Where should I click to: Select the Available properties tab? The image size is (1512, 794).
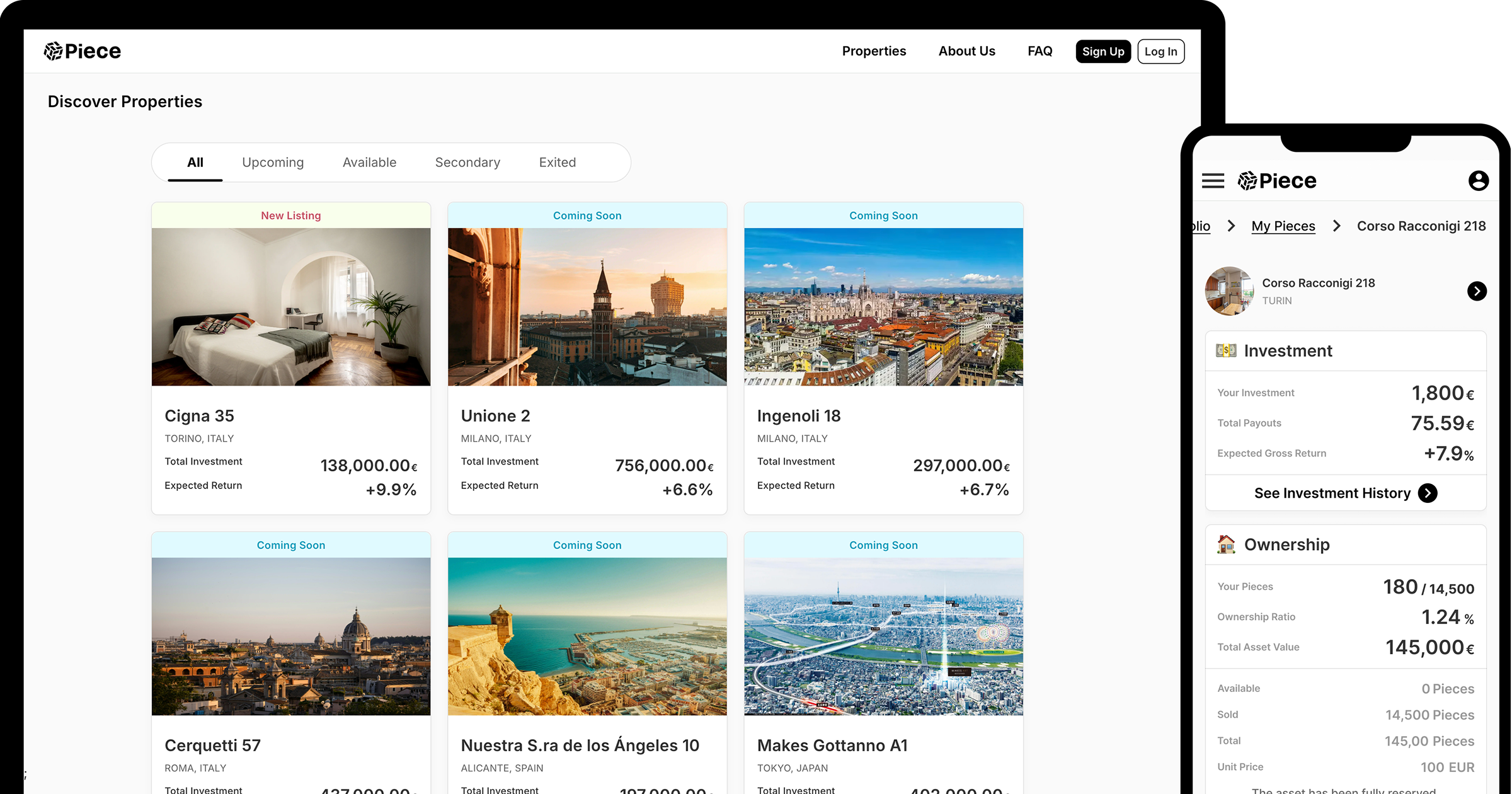click(x=369, y=163)
